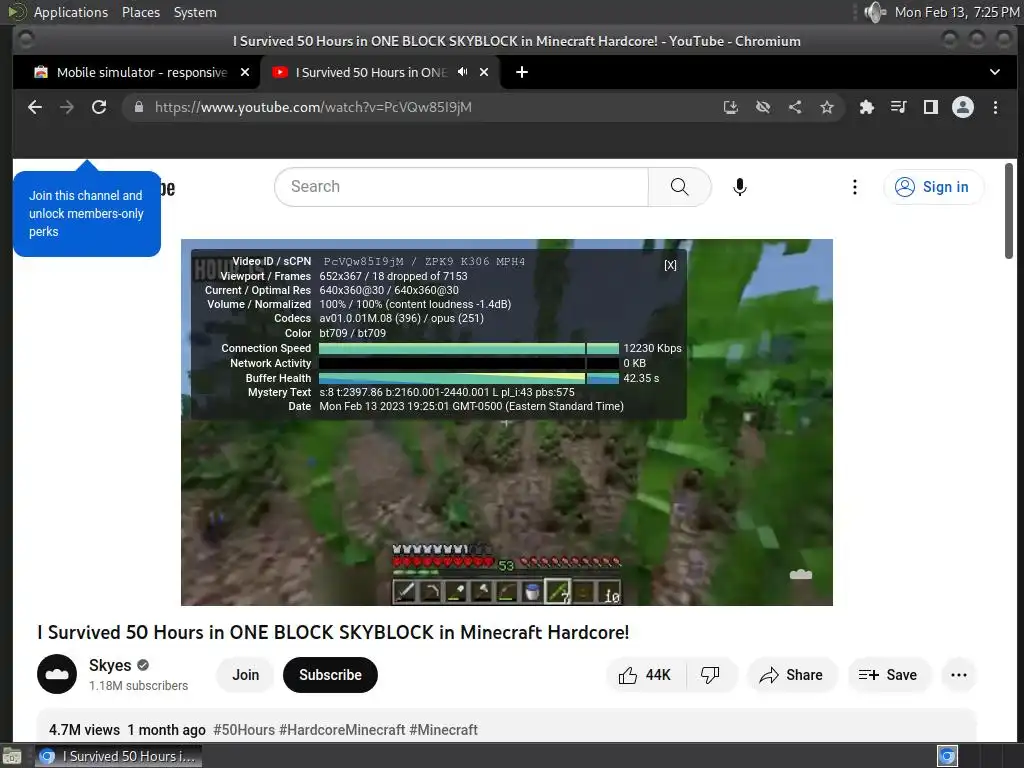Reload the YouTube page

pos(99,107)
